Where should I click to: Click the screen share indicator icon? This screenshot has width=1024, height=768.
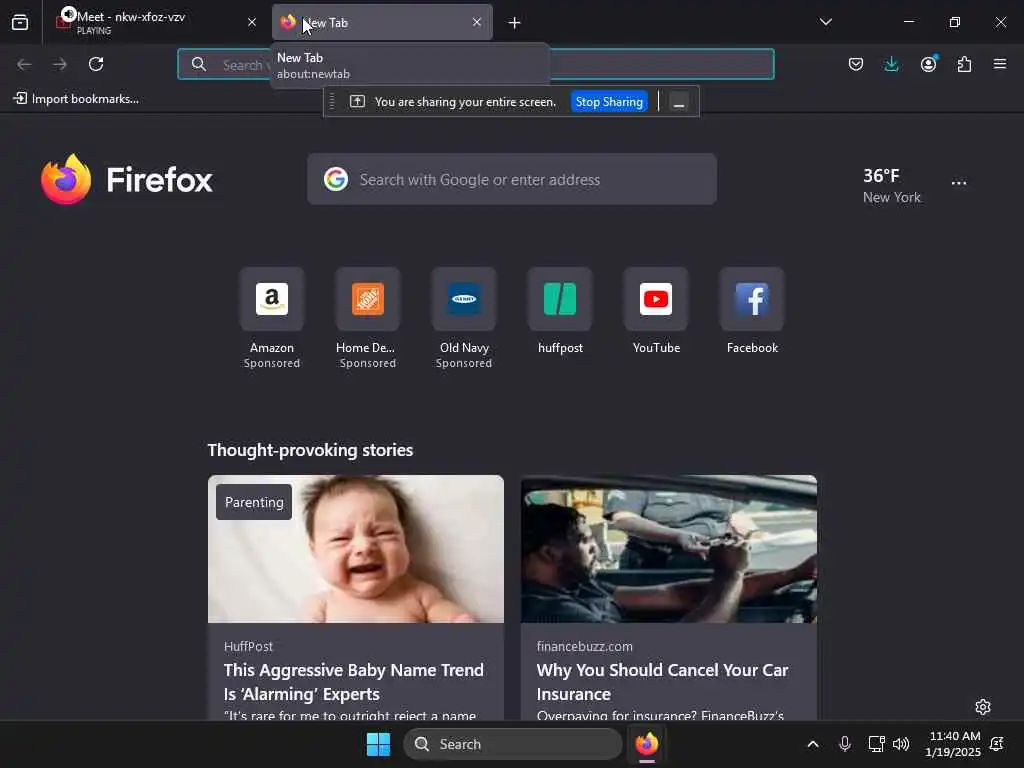click(x=357, y=102)
